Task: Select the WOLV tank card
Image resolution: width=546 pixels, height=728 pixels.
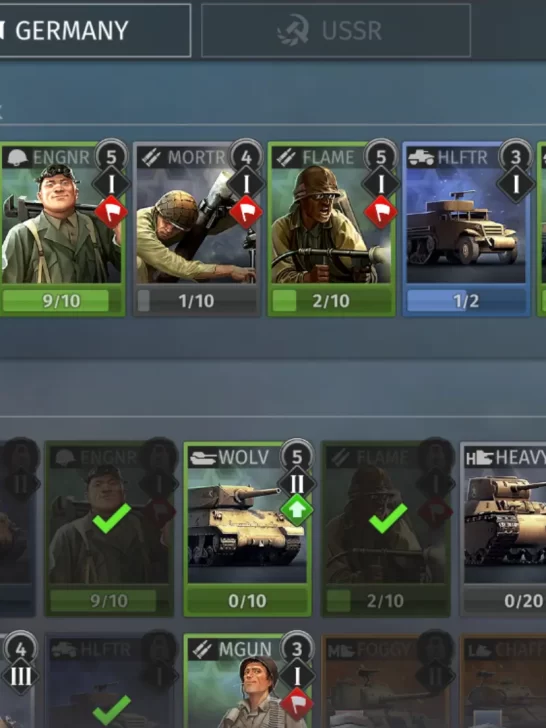Action: (x=247, y=529)
